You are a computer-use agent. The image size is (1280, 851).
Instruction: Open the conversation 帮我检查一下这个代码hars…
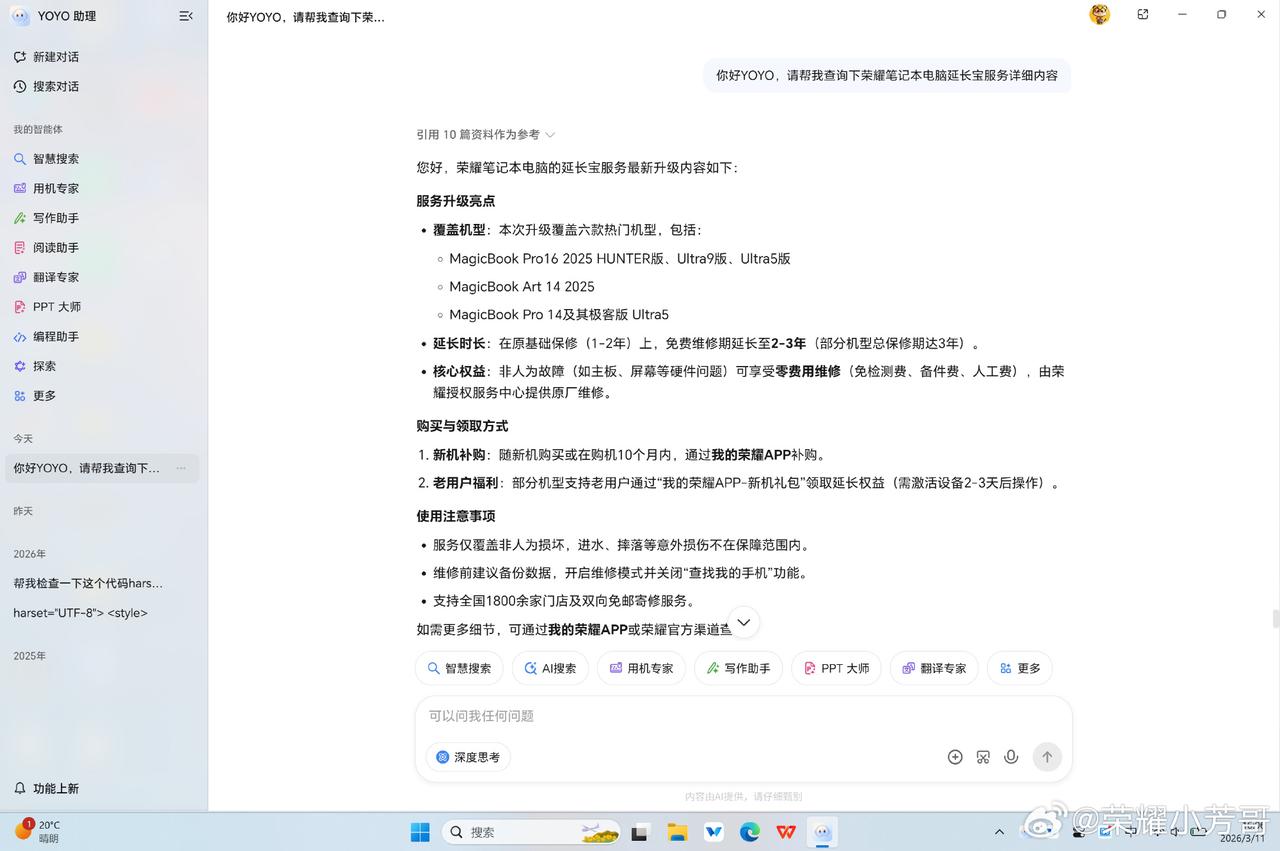[x=88, y=583]
